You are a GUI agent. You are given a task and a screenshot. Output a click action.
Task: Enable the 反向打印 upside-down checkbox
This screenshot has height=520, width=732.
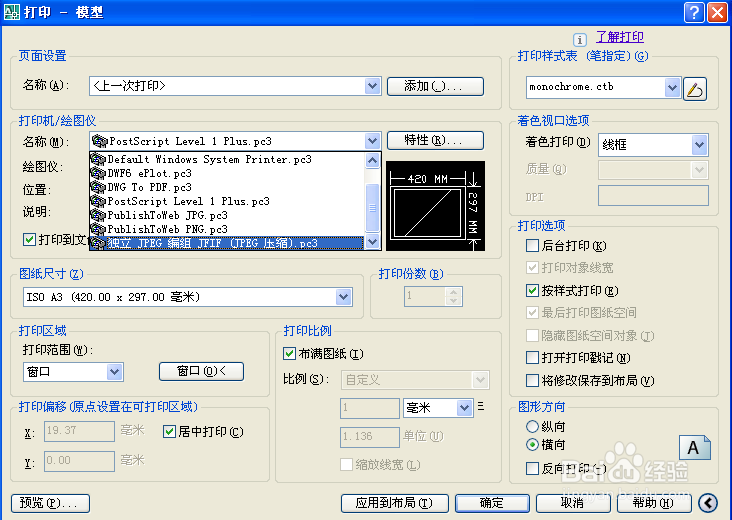pyautogui.click(x=532, y=468)
